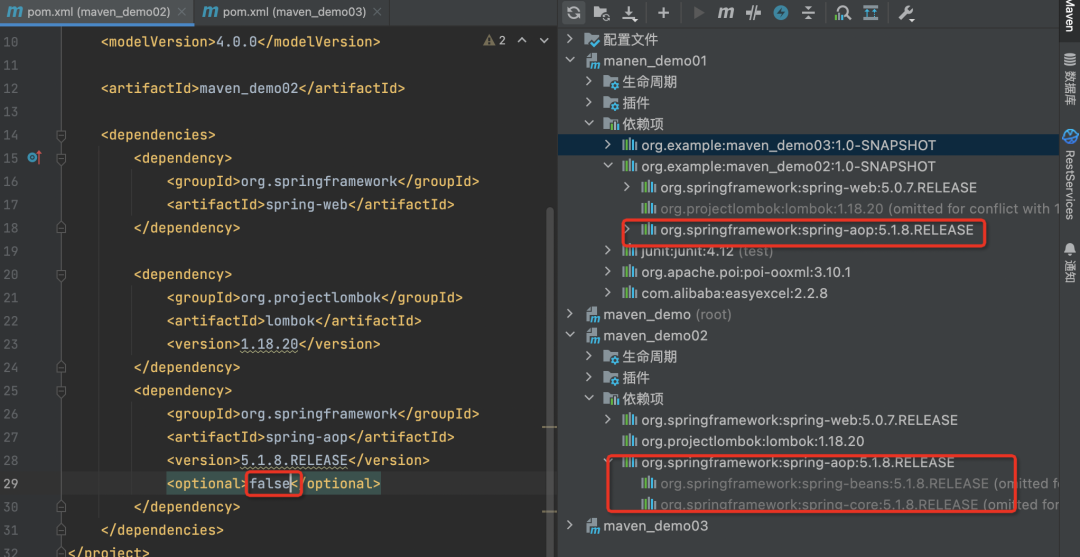Place cursor in optional value 'false'

pyautogui.click(x=269, y=484)
